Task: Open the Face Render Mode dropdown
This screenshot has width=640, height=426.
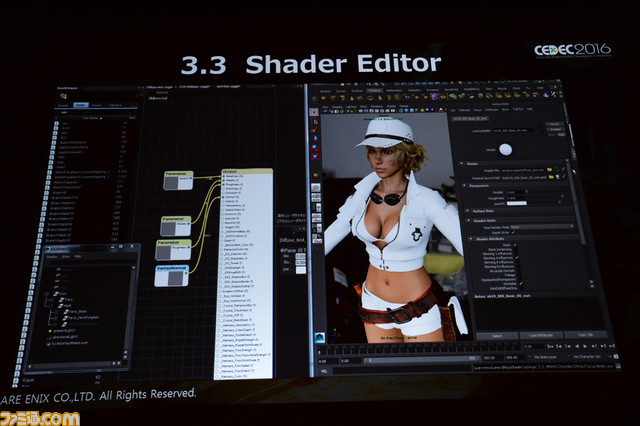Action: click(x=542, y=226)
